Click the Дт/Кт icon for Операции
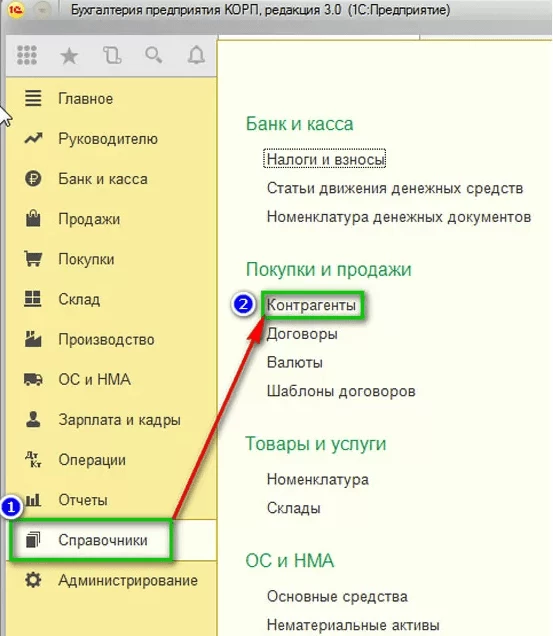The width and height of the screenshot is (553, 636). (x=33, y=459)
